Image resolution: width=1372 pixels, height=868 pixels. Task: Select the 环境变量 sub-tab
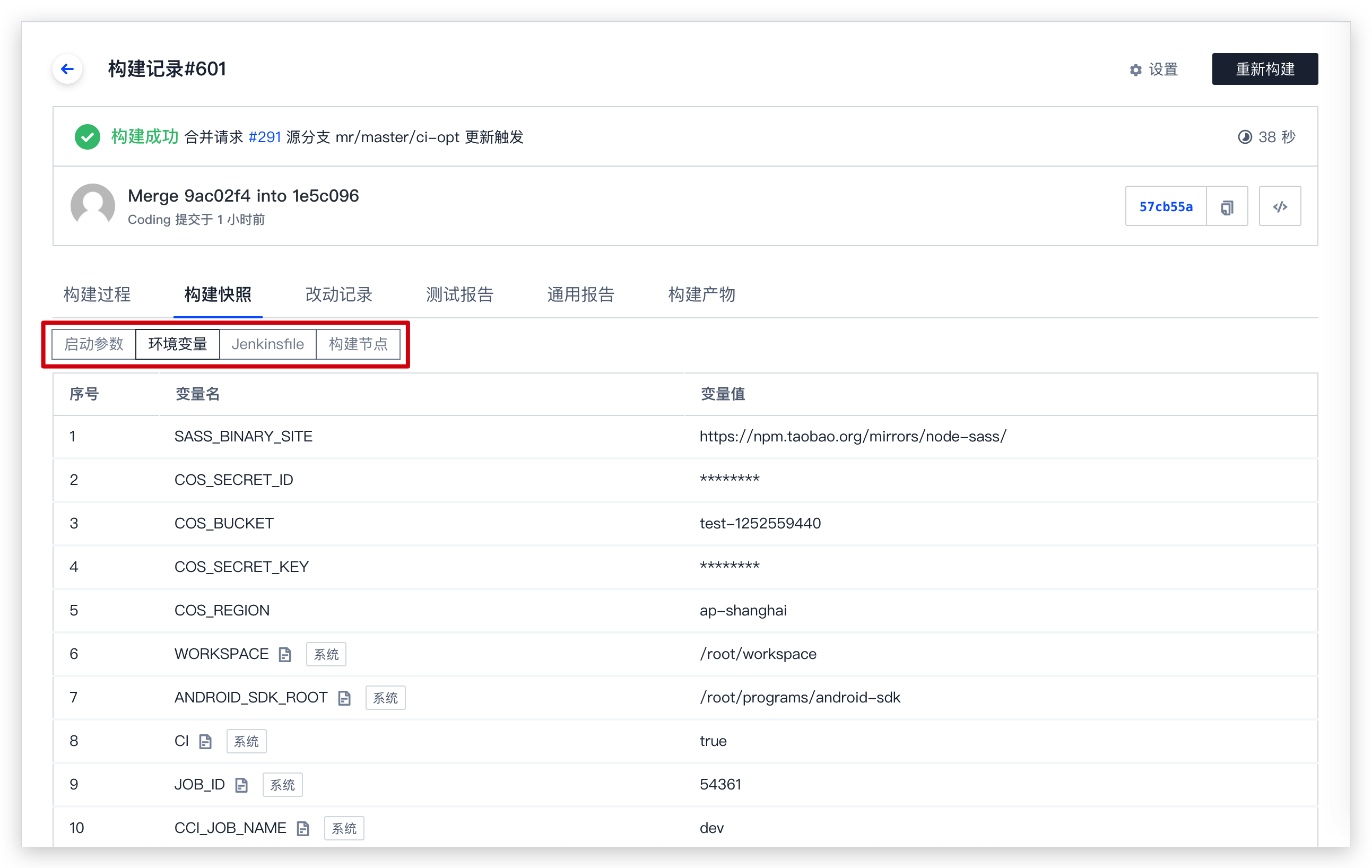tap(177, 344)
